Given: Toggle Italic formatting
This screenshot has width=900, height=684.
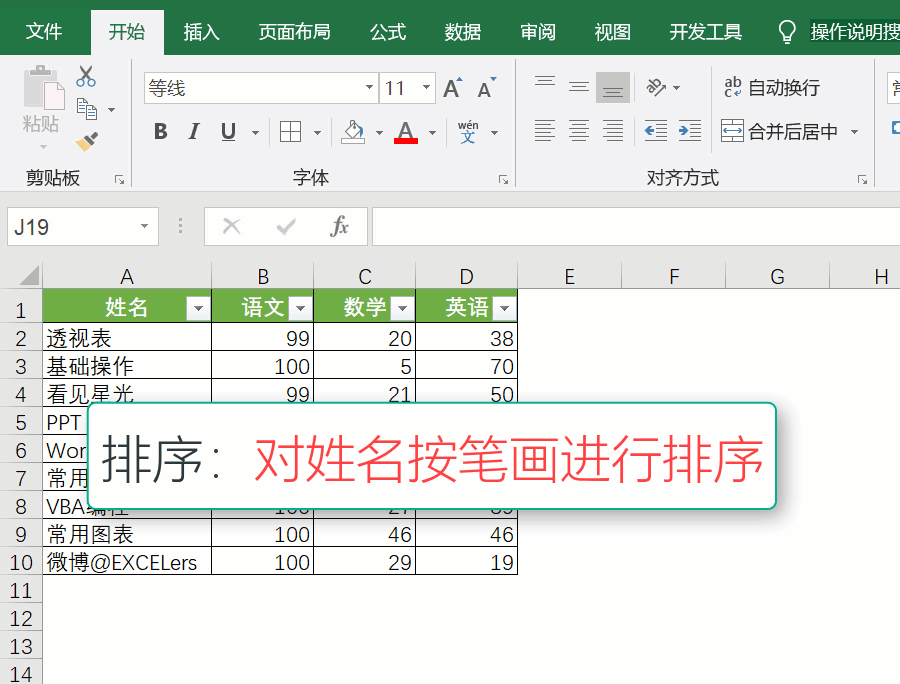Looking at the screenshot, I should pos(194,132).
